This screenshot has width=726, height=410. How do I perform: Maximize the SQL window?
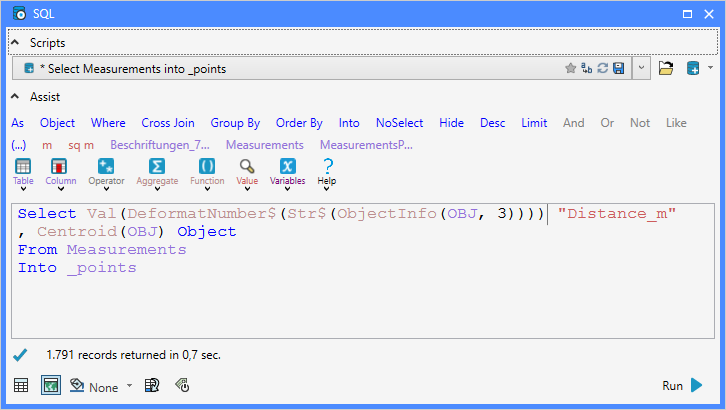click(x=688, y=14)
